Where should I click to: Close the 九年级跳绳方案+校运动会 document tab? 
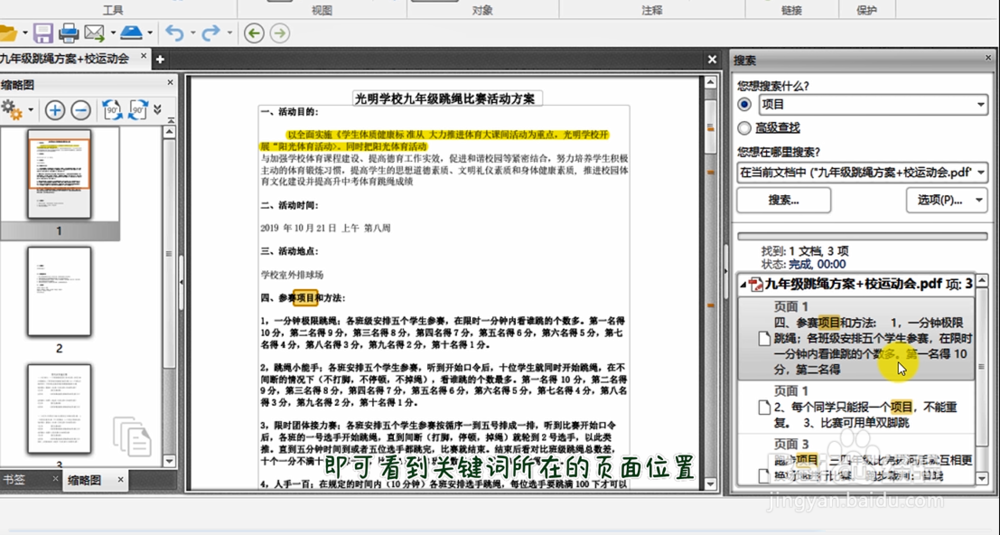click(x=143, y=57)
